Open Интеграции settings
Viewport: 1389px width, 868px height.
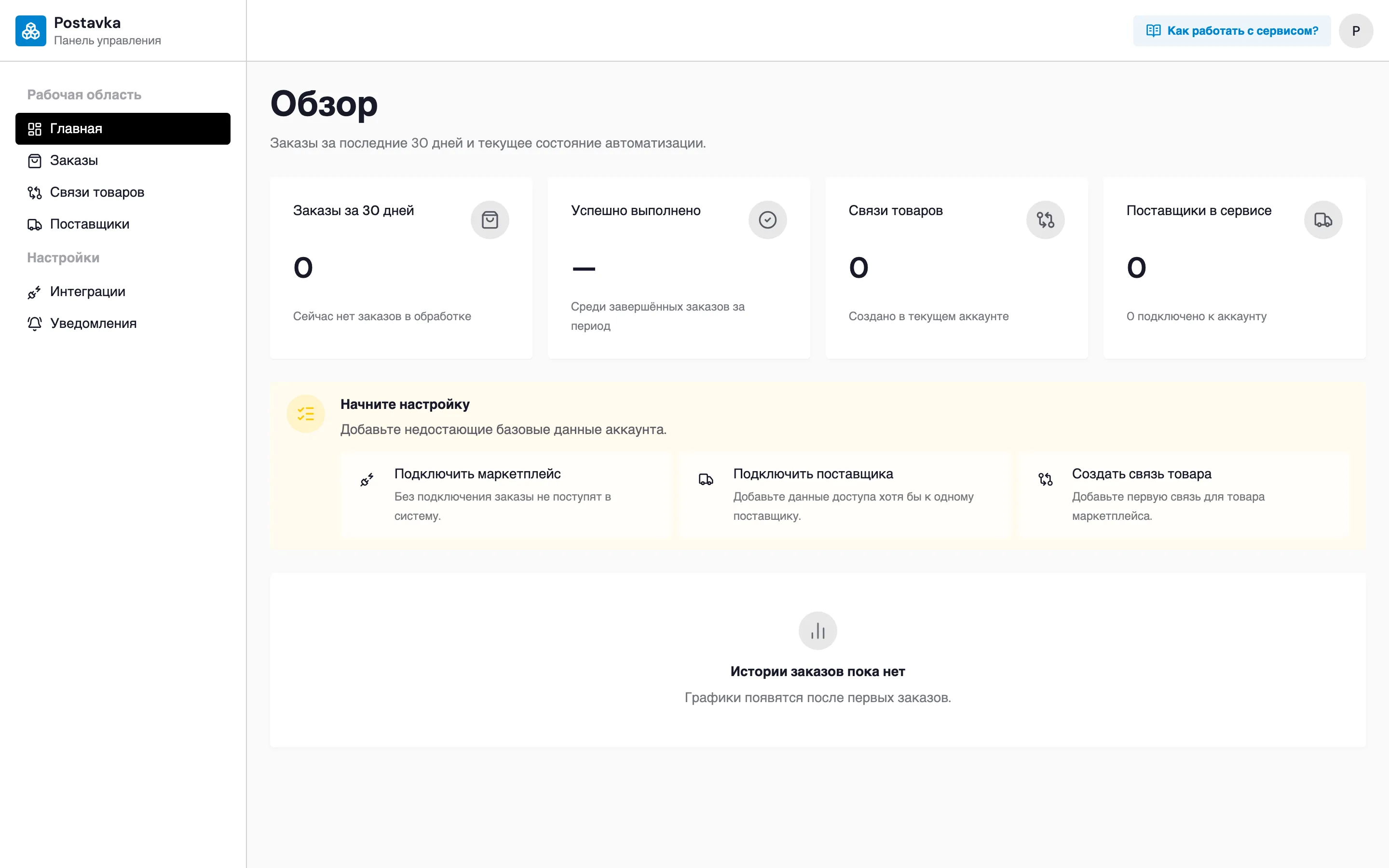[x=123, y=292]
